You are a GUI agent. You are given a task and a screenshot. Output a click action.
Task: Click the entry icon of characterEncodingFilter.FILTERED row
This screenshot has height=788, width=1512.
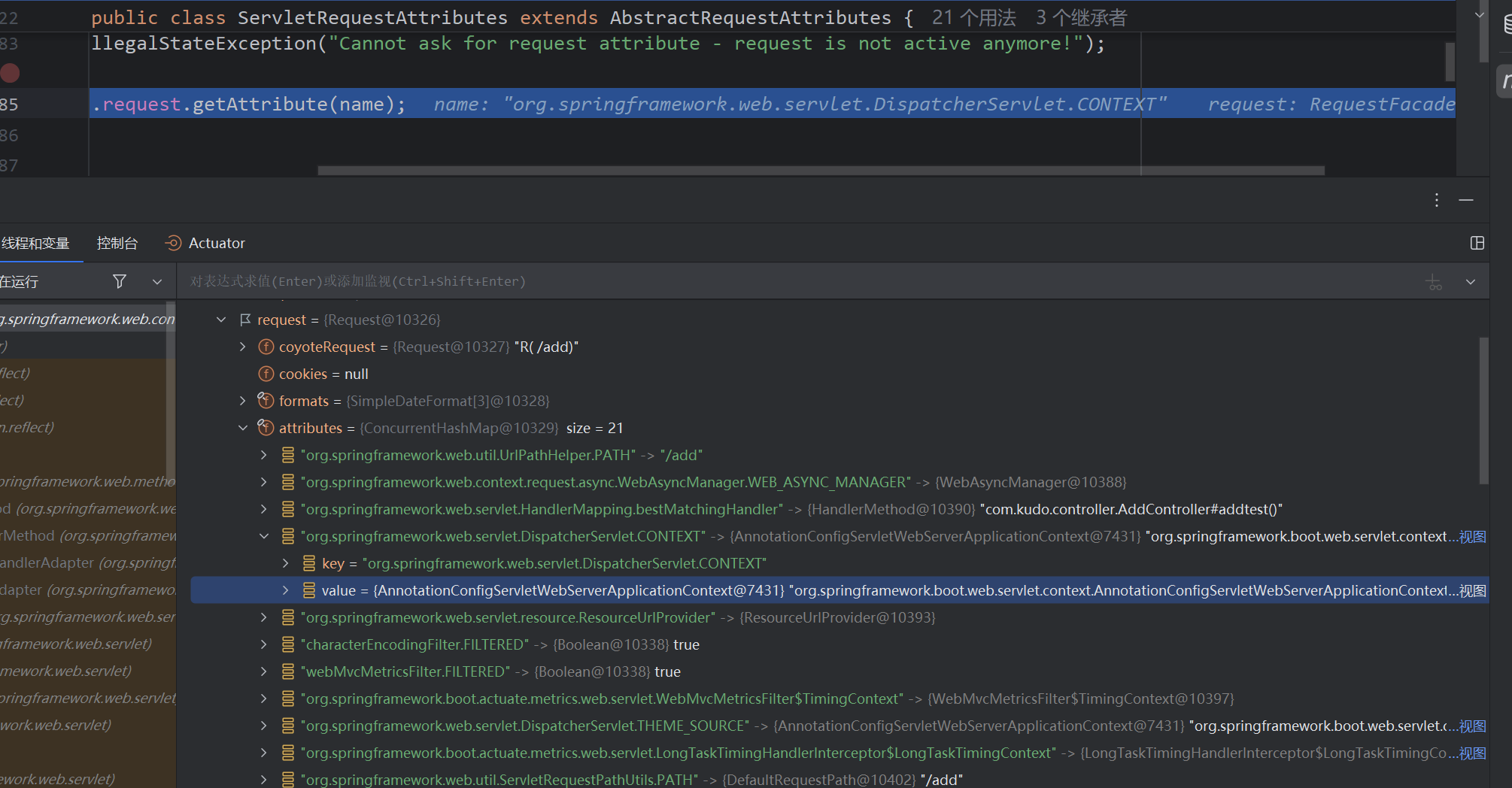coord(287,644)
